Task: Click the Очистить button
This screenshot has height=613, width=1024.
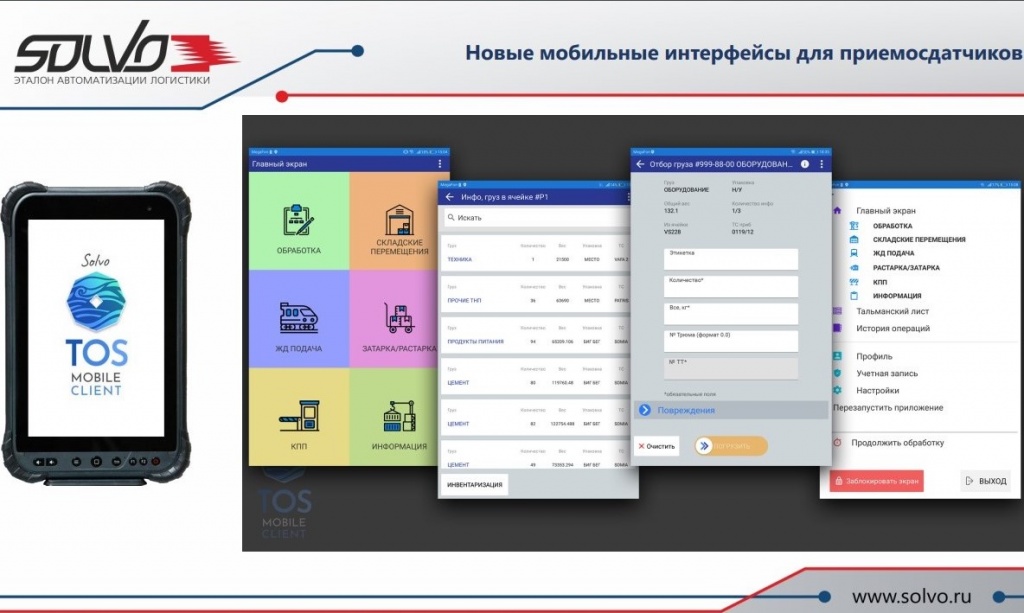Action: (656, 446)
